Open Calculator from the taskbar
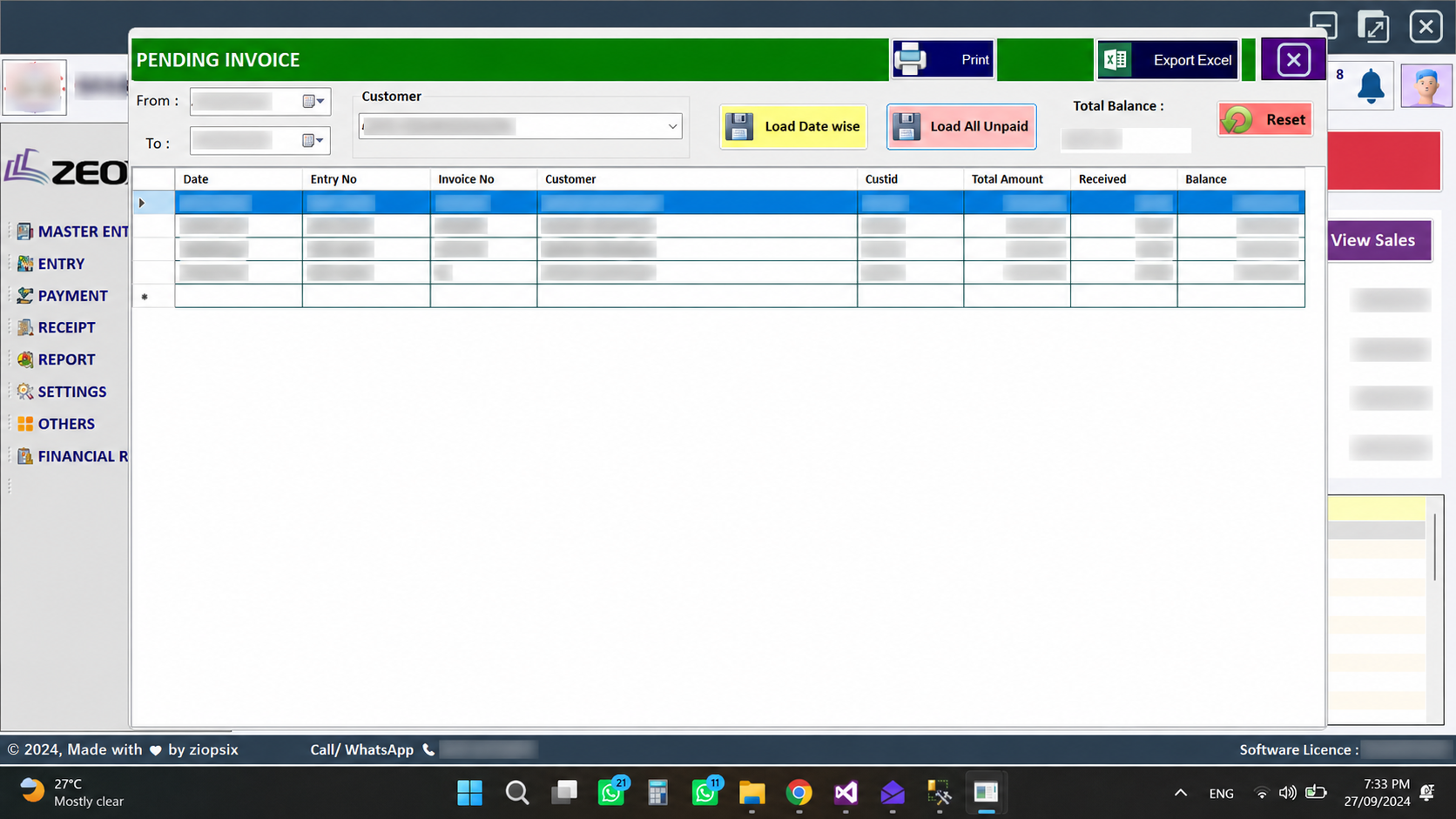Screen dimensions: 1456x819 click(x=658, y=793)
